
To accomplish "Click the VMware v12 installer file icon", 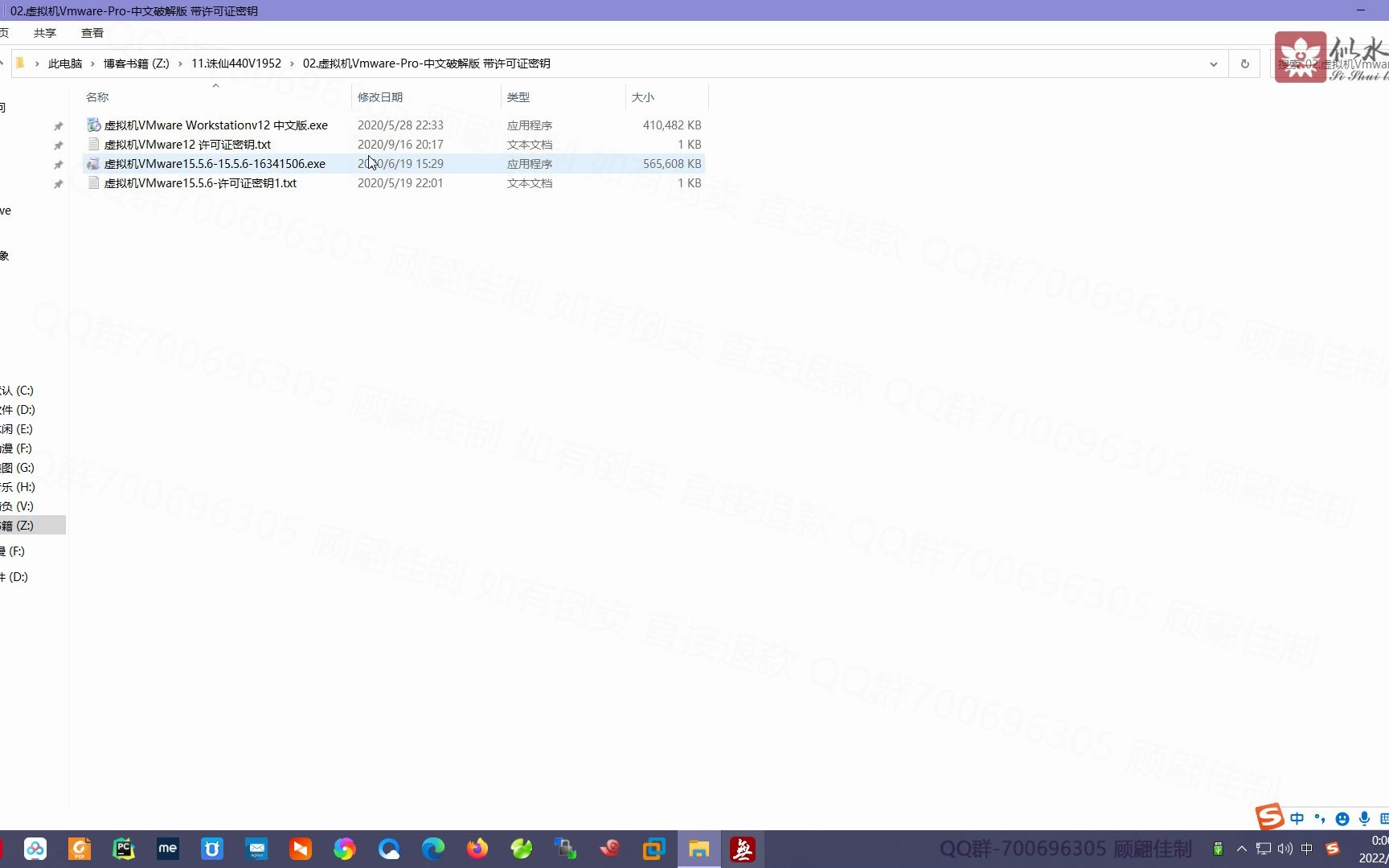I will coord(94,125).
